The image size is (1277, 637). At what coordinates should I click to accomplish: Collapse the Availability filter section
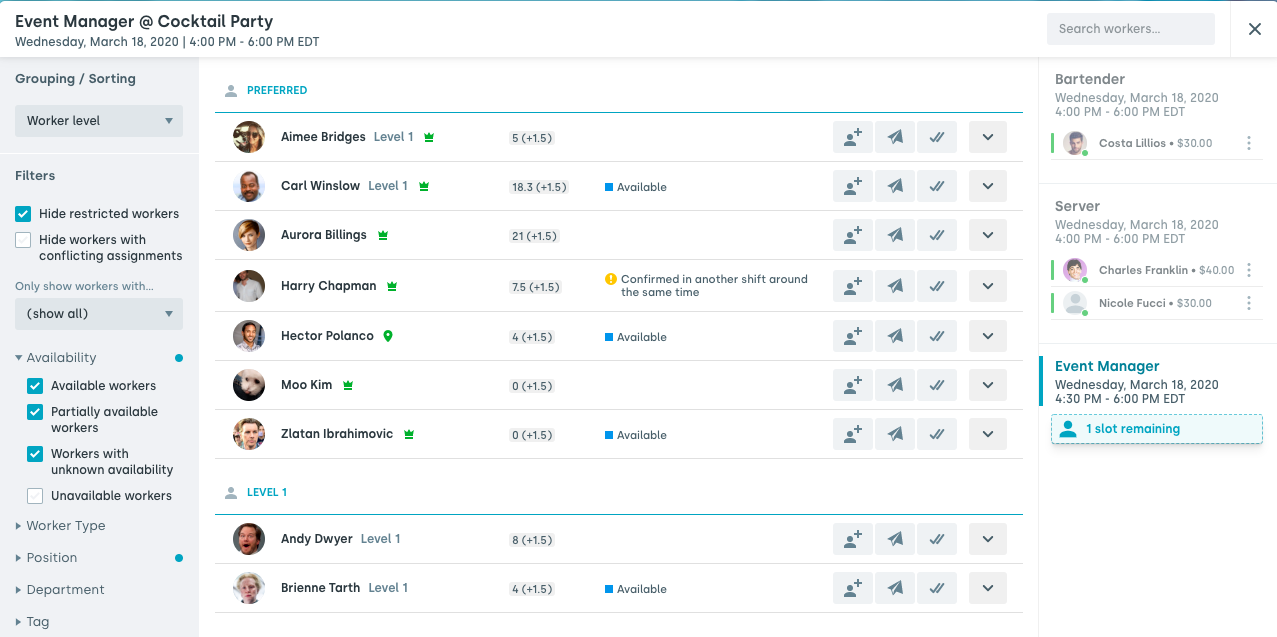coord(56,358)
